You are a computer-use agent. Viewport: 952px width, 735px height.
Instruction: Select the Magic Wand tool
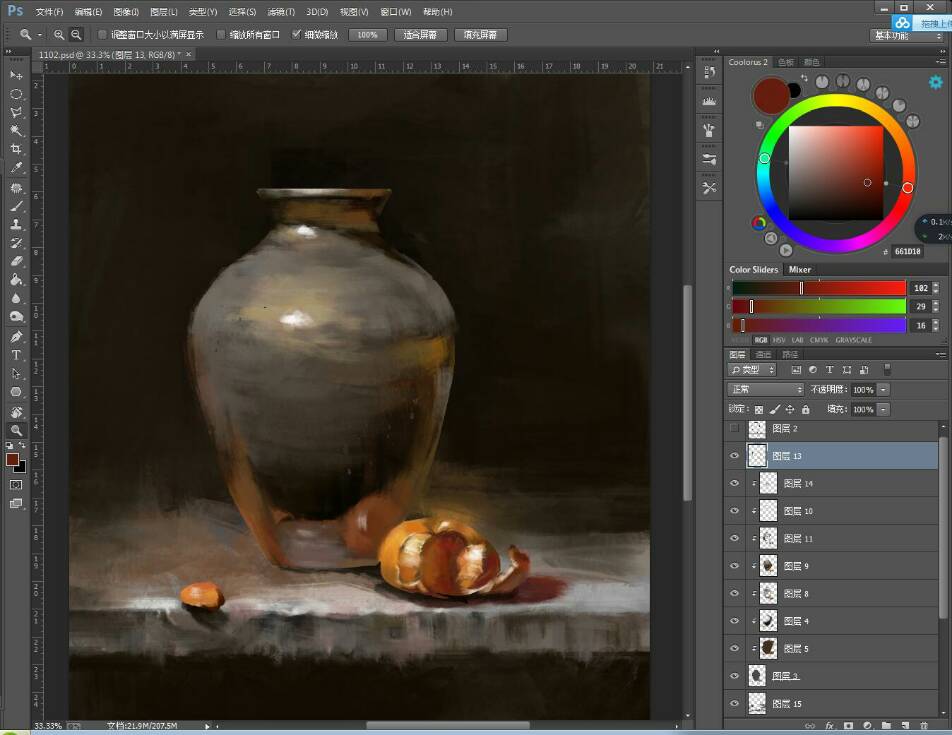pyautogui.click(x=16, y=130)
